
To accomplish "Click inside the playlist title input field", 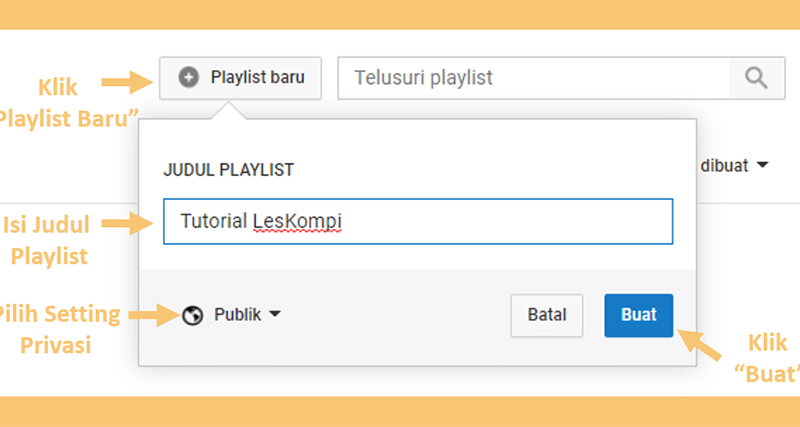I will click(418, 221).
